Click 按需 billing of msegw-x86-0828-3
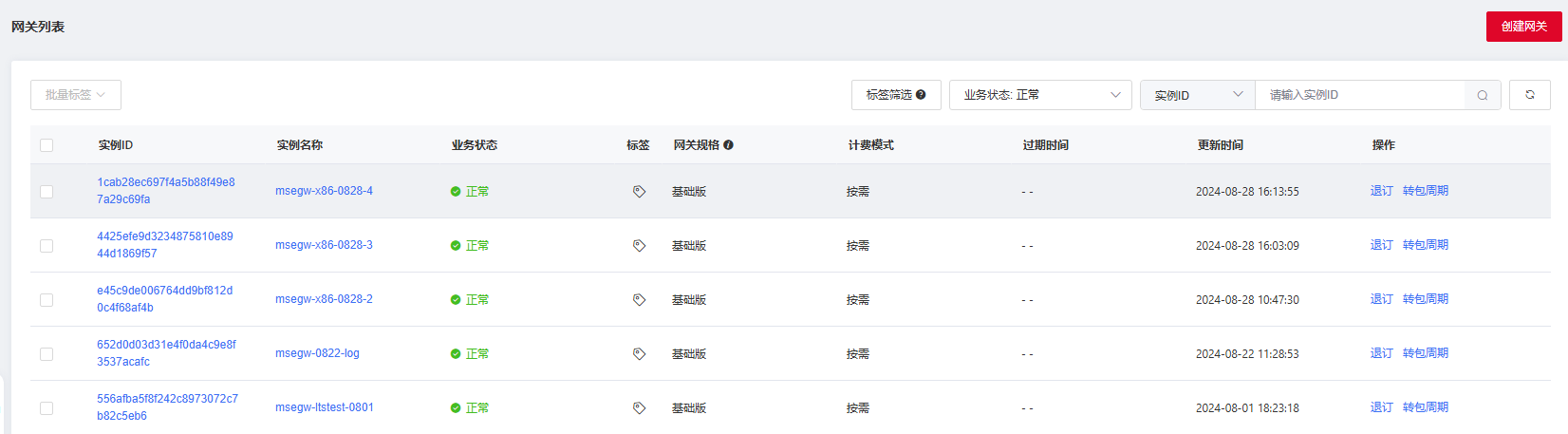Viewport: 1568px width, 434px height. point(858,246)
